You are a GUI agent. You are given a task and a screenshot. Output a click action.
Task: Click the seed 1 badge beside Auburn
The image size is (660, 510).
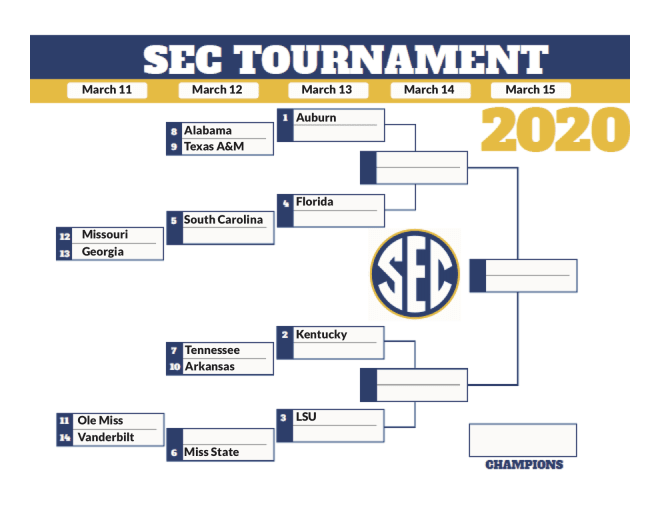[x=285, y=117]
